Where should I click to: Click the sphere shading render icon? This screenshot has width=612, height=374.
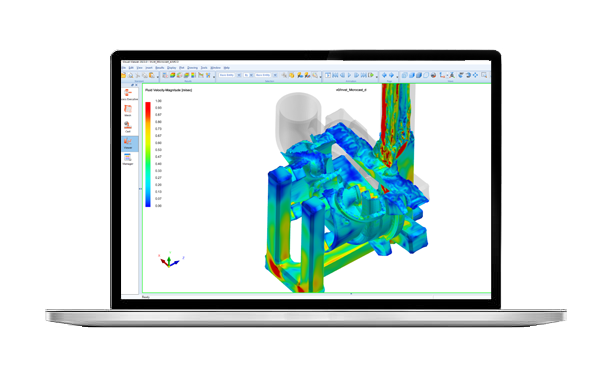point(433,75)
